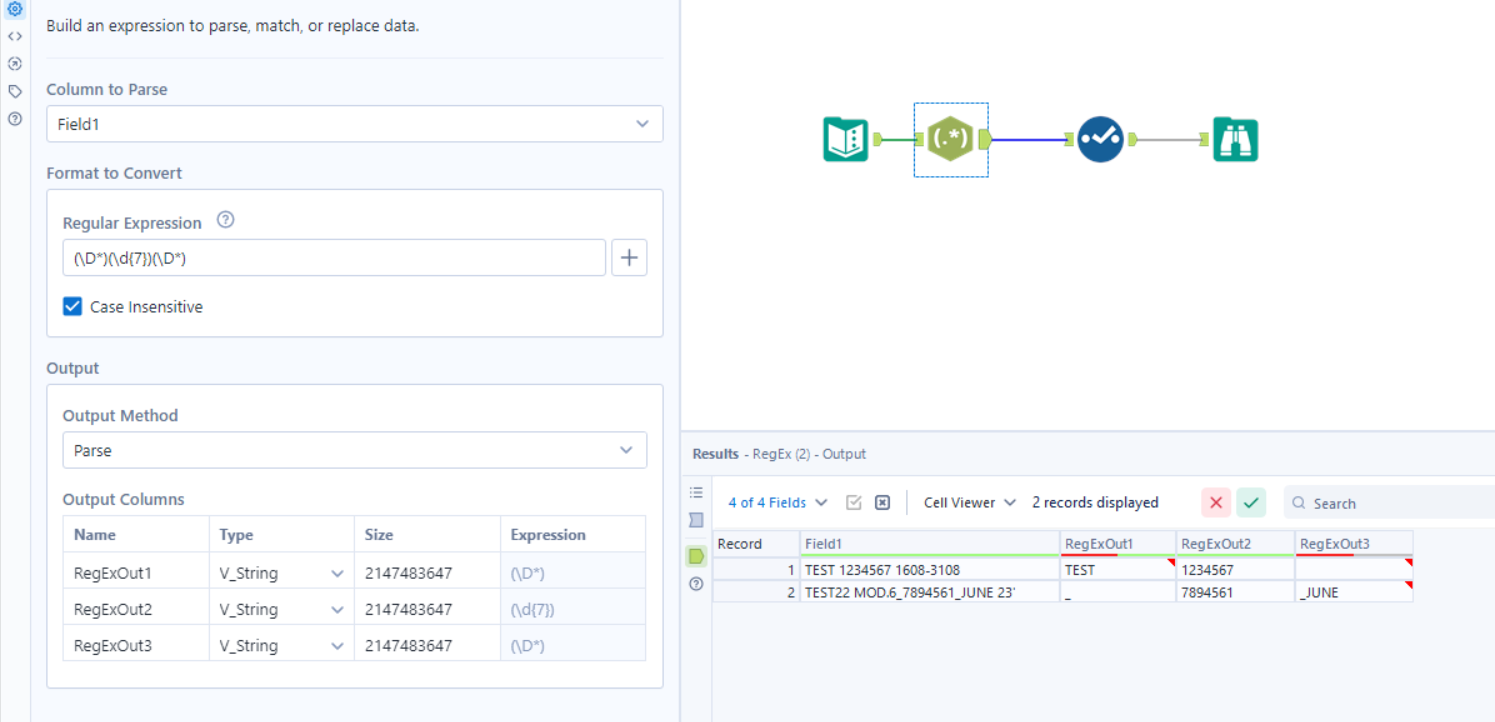This screenshot has width=1495, height=722.
Task: Click the deselect-all fields icon in Results toolbar
Action: (x=882, y=502)
